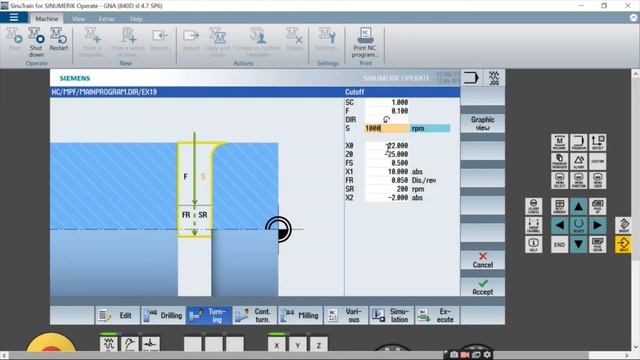The width and height of the screenshot is (640, 360).
Task: Click the Simulation softkey
Action: pos(391,315)
